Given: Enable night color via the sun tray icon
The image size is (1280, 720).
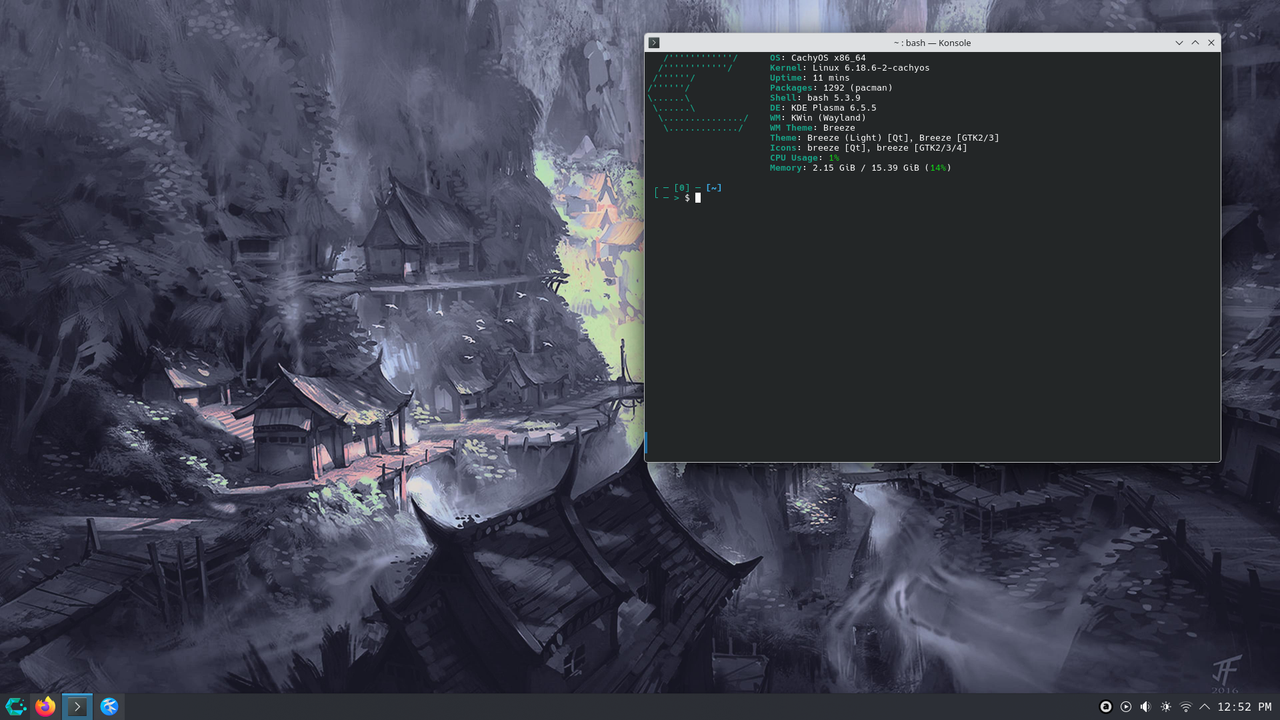Looking at the screenshot, I should [x=1166, y=707].
